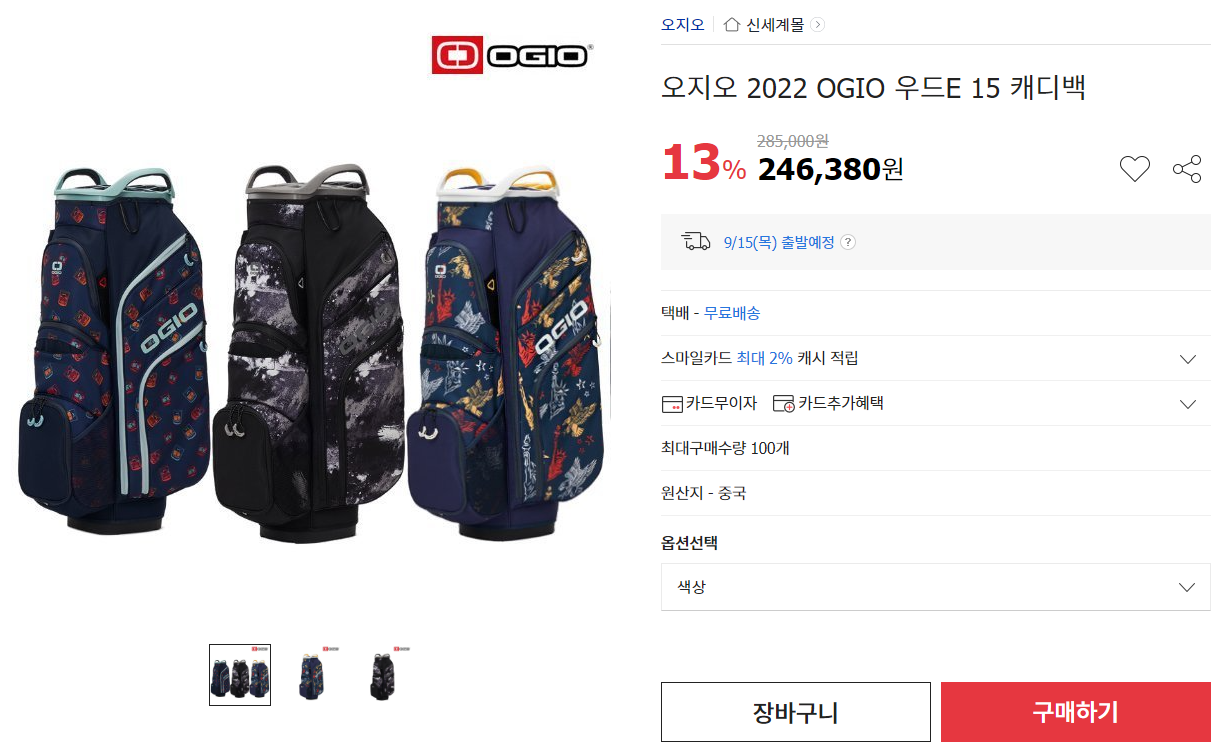This screenshot has width=1221, height=753.
Task: Open the 색상 option dropdown
Action: click(936, 587)
